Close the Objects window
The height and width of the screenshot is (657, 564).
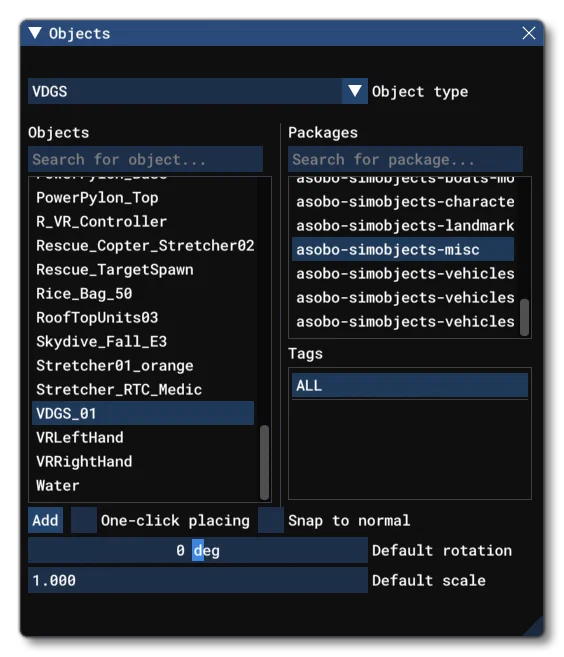point(529,33)
